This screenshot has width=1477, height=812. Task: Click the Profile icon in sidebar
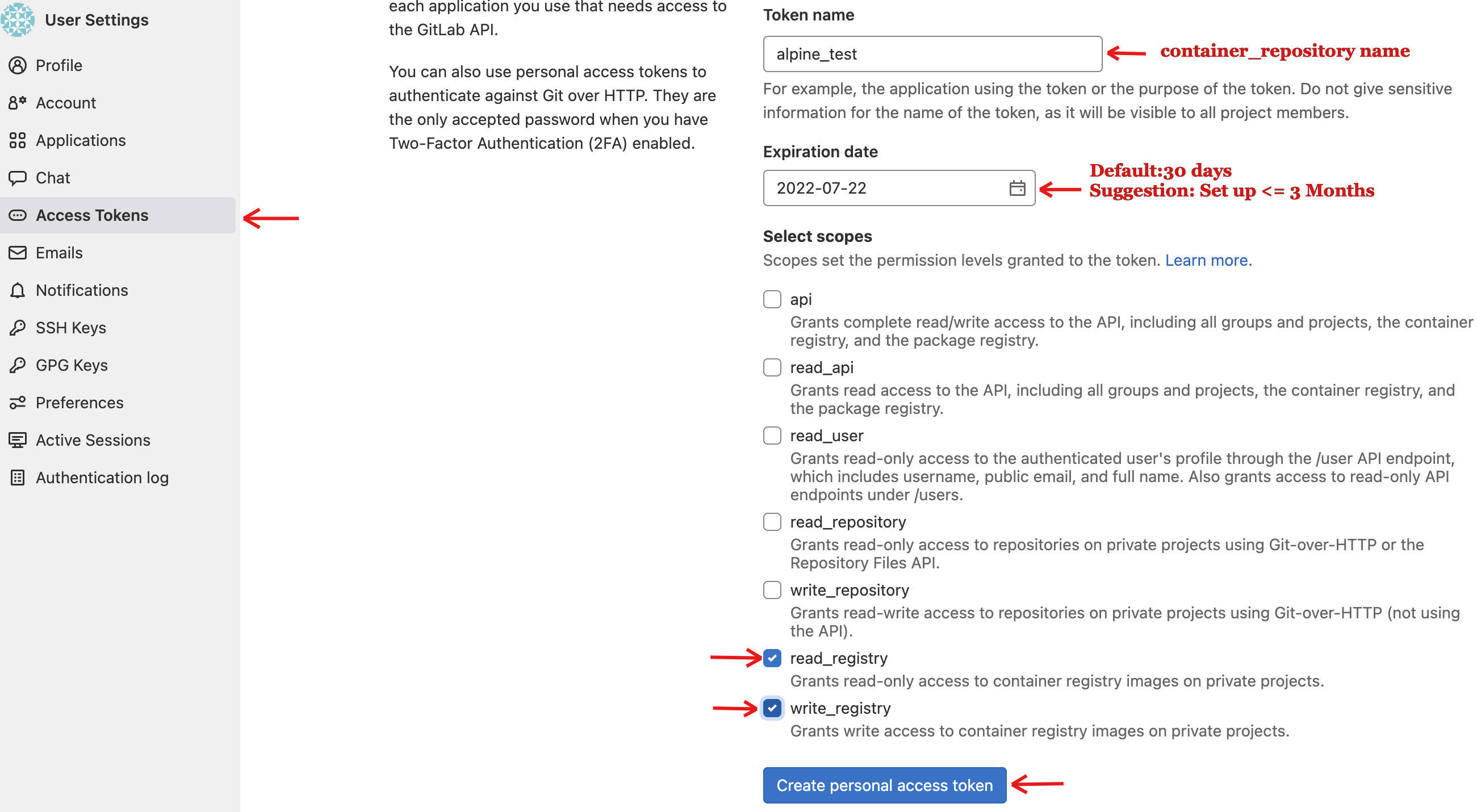click(x=18, y=65)
